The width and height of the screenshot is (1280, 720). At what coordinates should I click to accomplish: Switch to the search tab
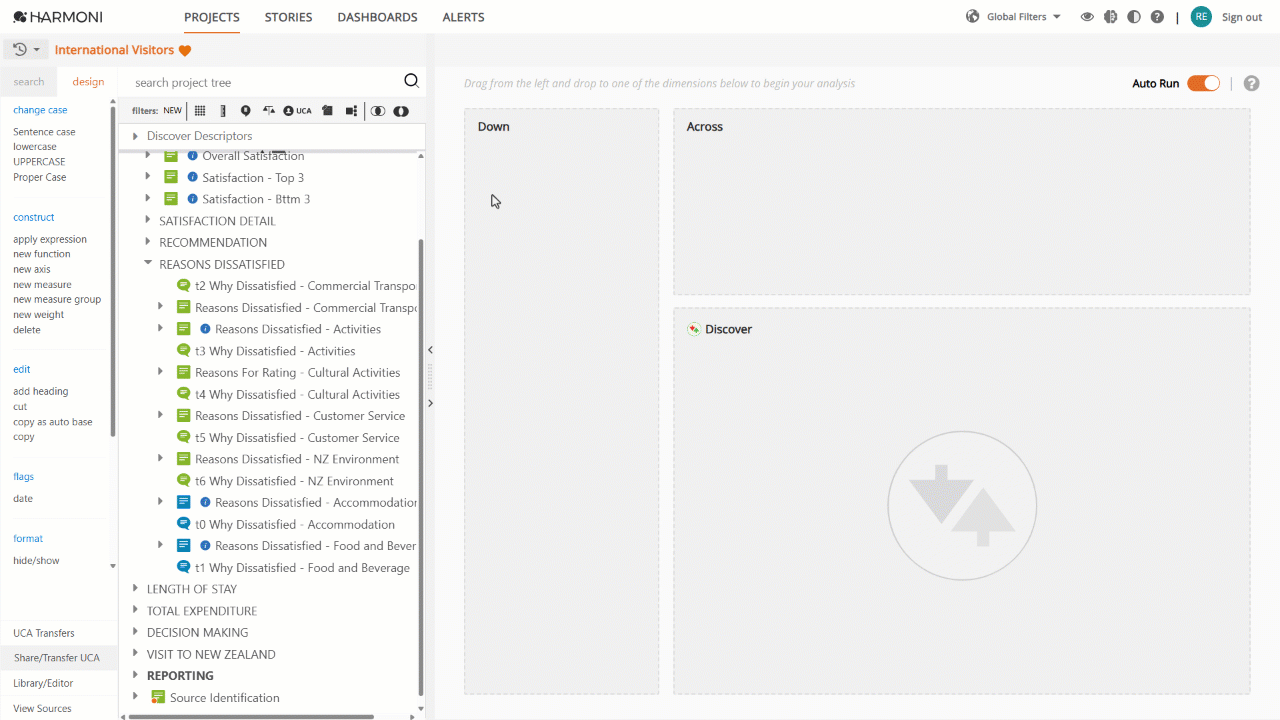29,82
